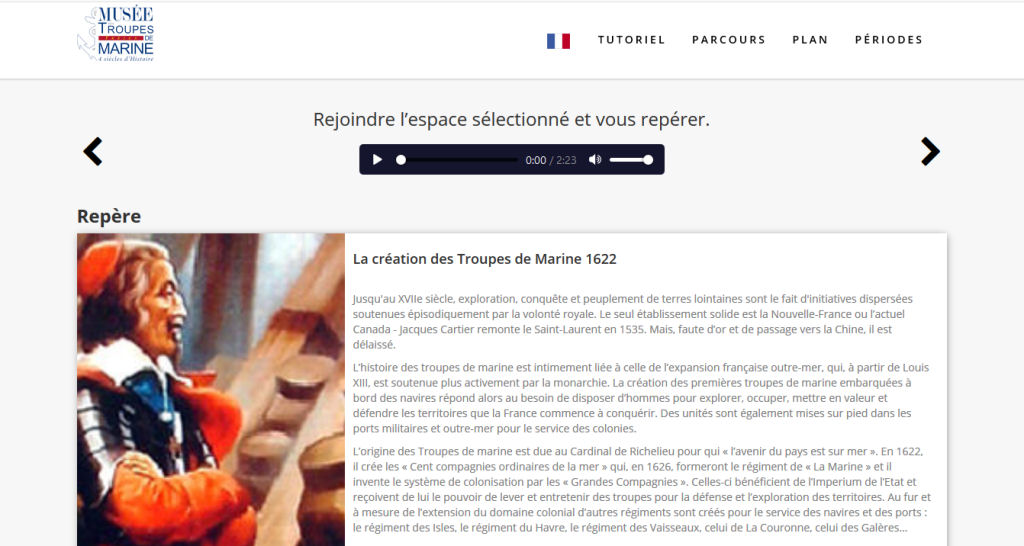Click the audio progress position knob
The image size is (1024, 546).
point(401,160)
